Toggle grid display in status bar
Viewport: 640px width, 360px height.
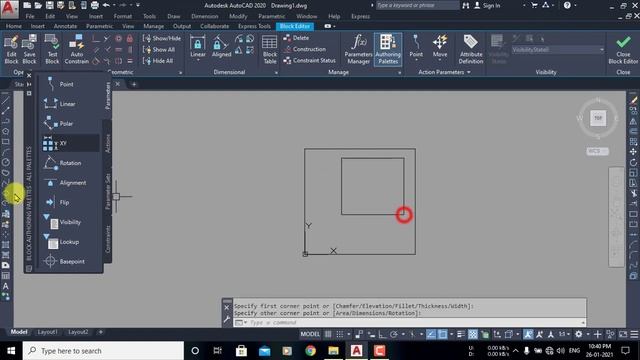pyautogui.click(x=328, y=334)
